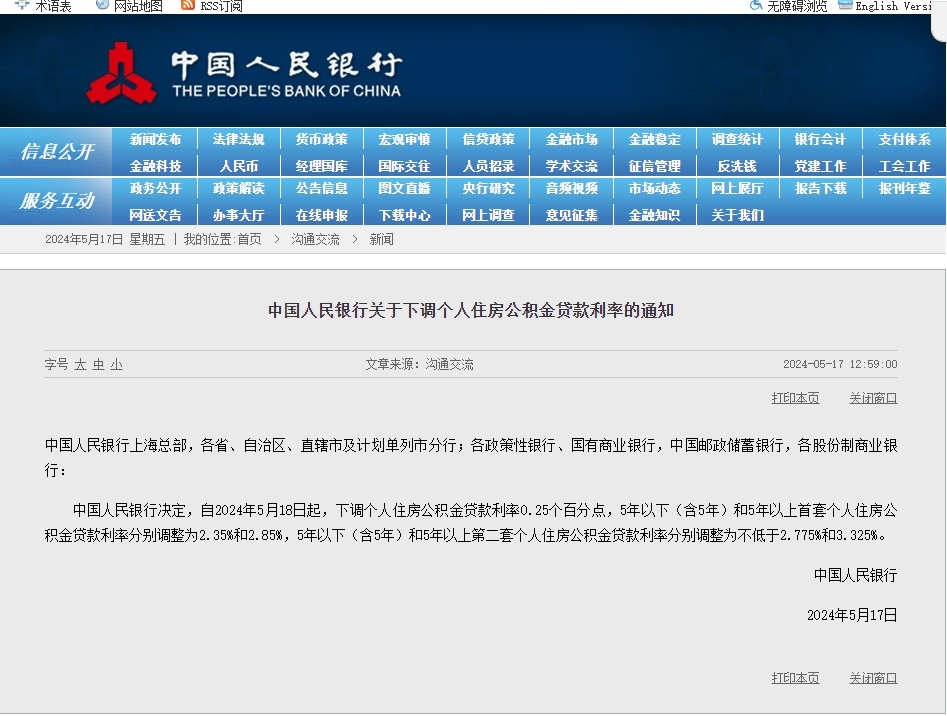Viewport: 947px width, 716px height.
Task: Visit the 意见征集 page
Action: coord(571,215)
